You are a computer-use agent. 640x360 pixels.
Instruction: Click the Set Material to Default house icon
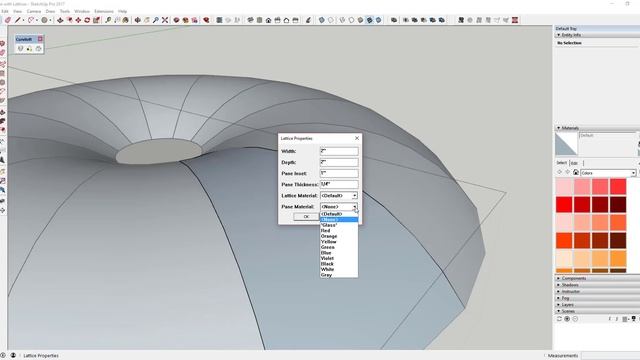click(576, 173)
